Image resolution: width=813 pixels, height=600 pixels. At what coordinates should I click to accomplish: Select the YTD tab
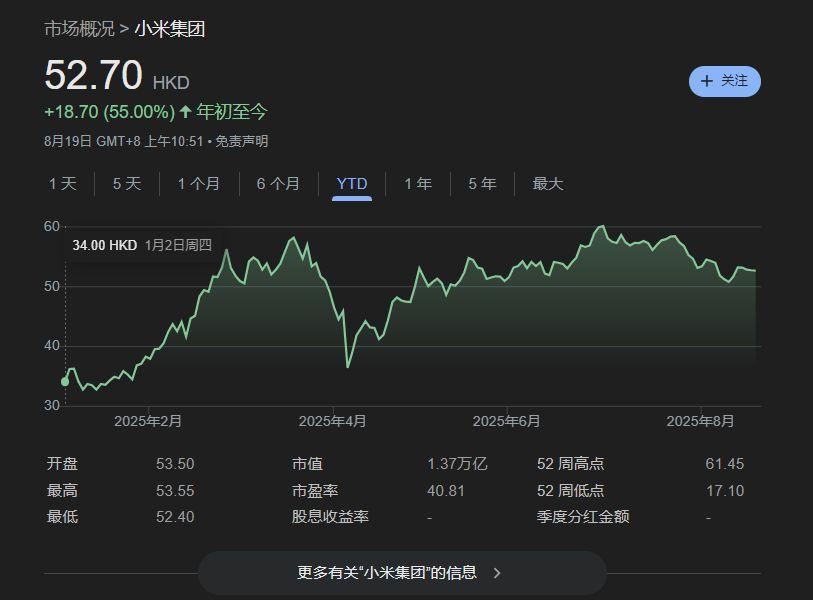(352, 184)
